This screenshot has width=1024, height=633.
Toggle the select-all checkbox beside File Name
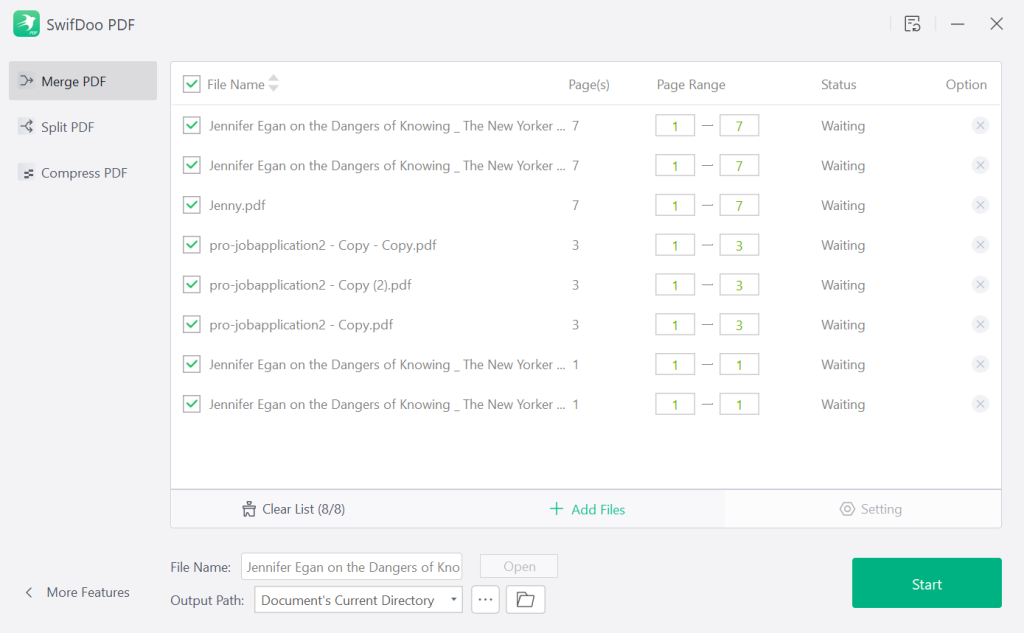191,84
